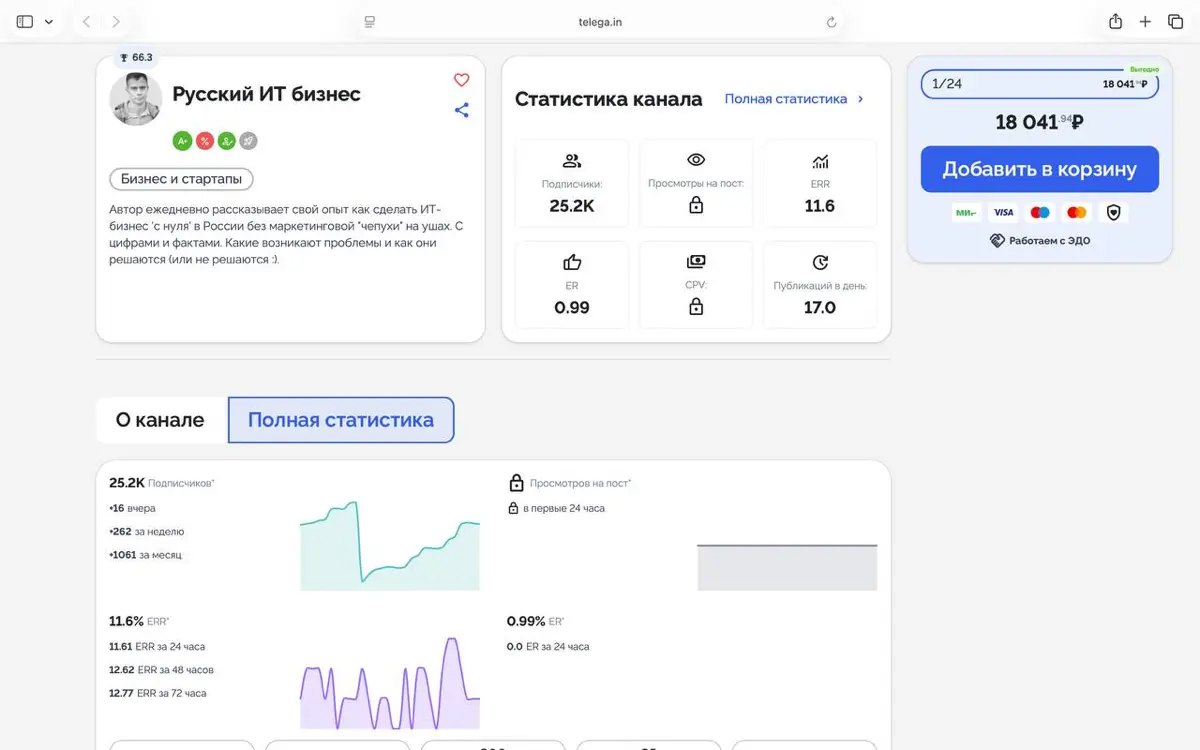Click the lock icon under Просмотры на пост
Image resolution: width=1200 pixels, height=750 pixels.
click(696, 205)
